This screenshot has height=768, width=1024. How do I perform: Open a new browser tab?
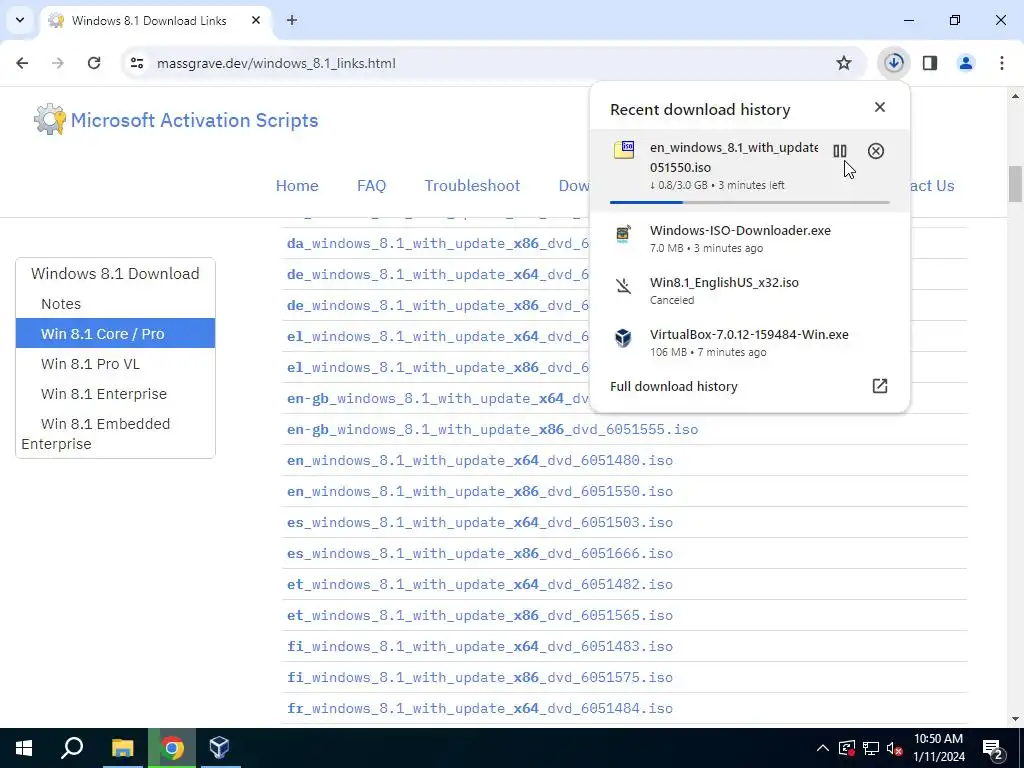pos(292,20)
